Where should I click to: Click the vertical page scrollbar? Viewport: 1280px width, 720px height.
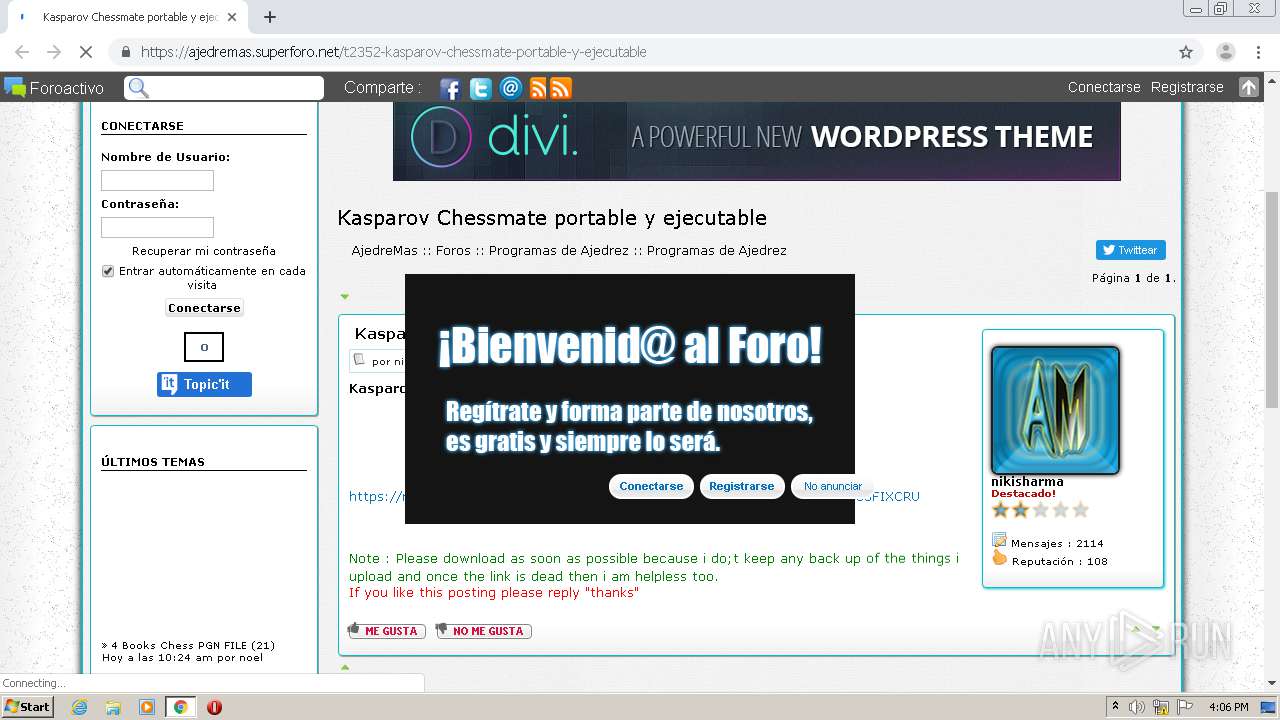click(x=1271, y=300)
